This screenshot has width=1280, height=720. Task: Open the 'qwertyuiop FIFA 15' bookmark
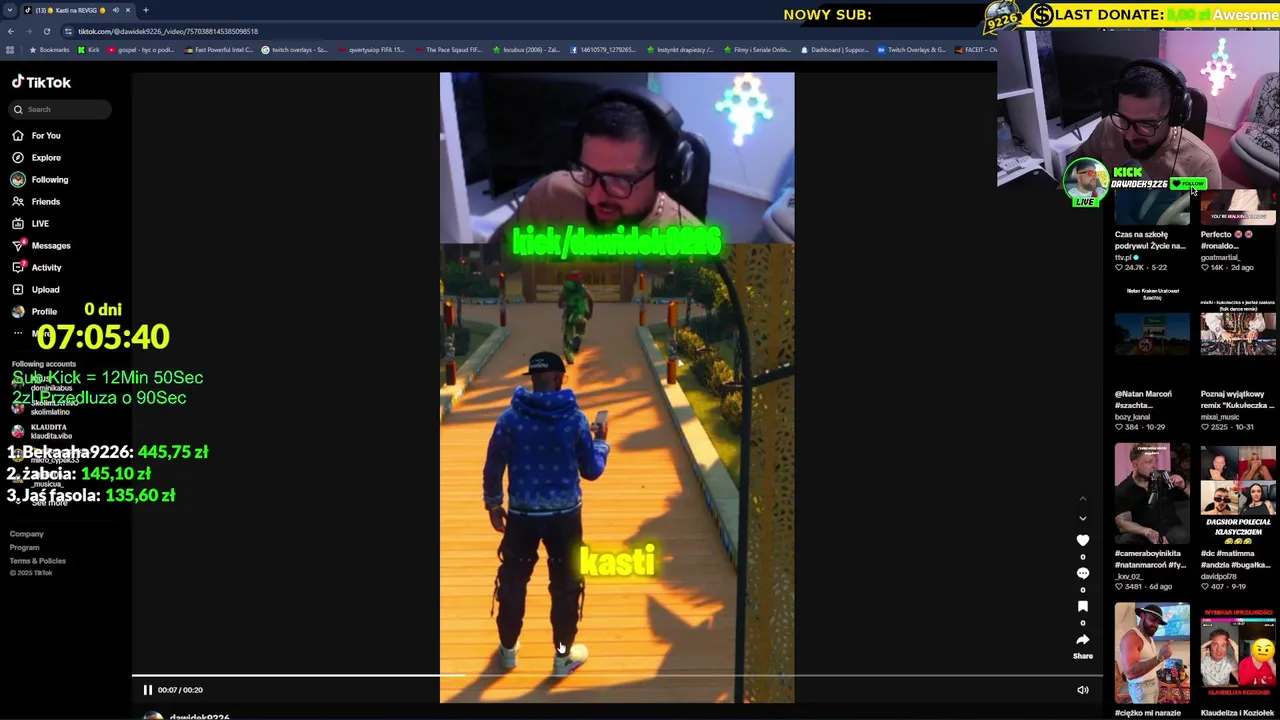coord(371,49)
